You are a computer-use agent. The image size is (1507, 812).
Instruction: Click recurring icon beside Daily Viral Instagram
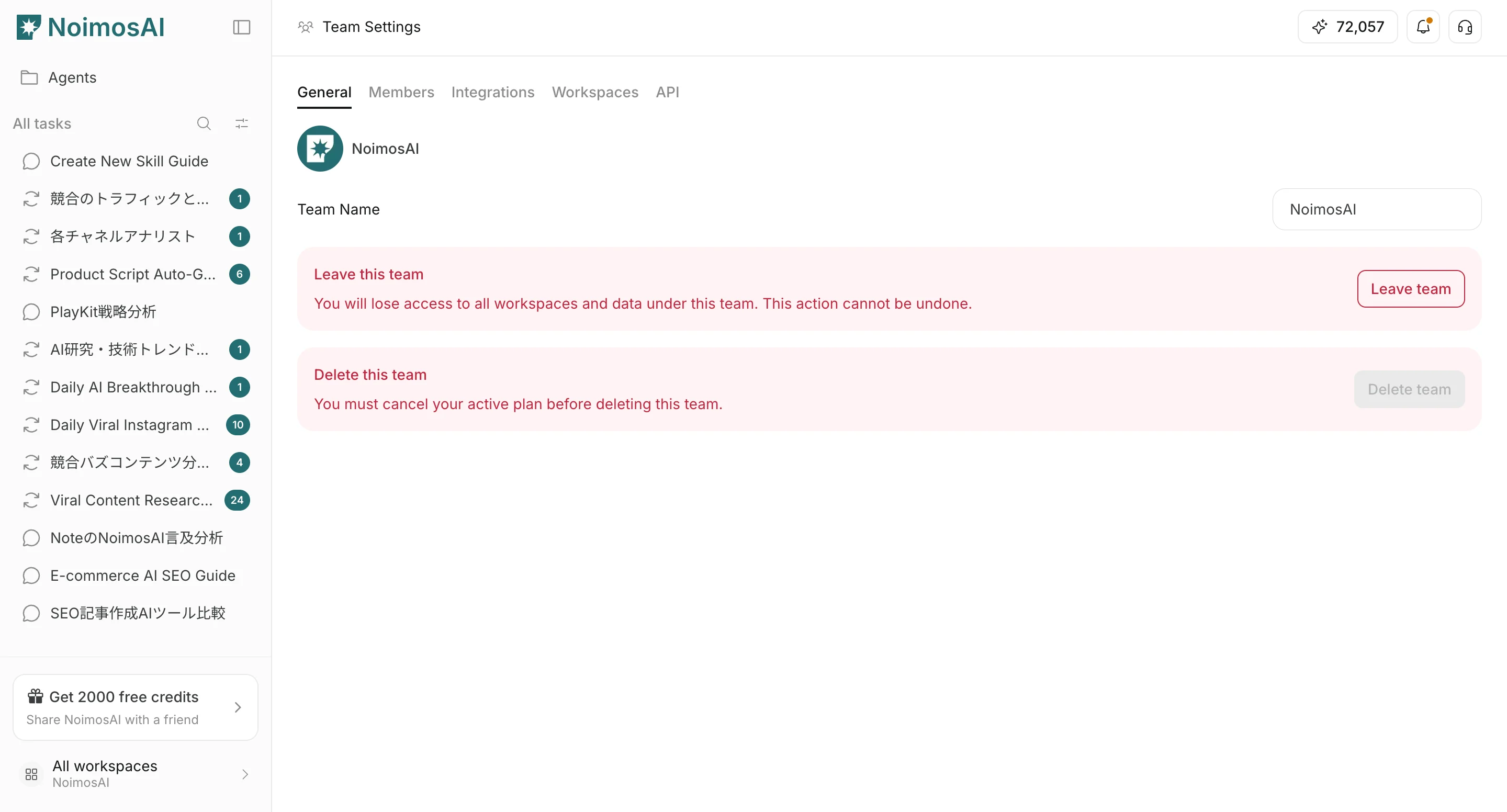[x=31, y=425]
